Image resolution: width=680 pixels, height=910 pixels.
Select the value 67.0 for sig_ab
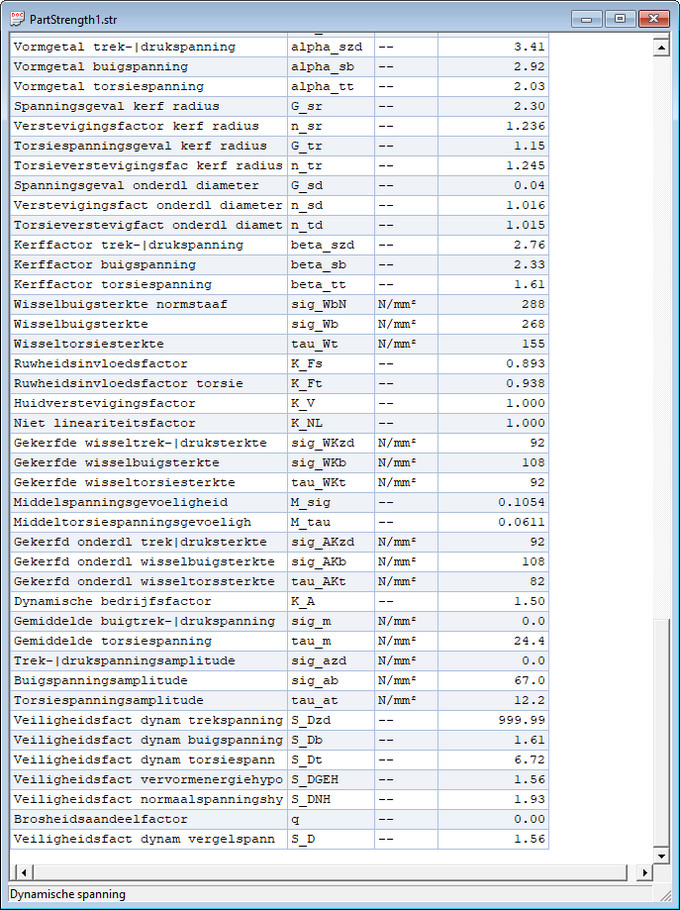coord(529,680)
